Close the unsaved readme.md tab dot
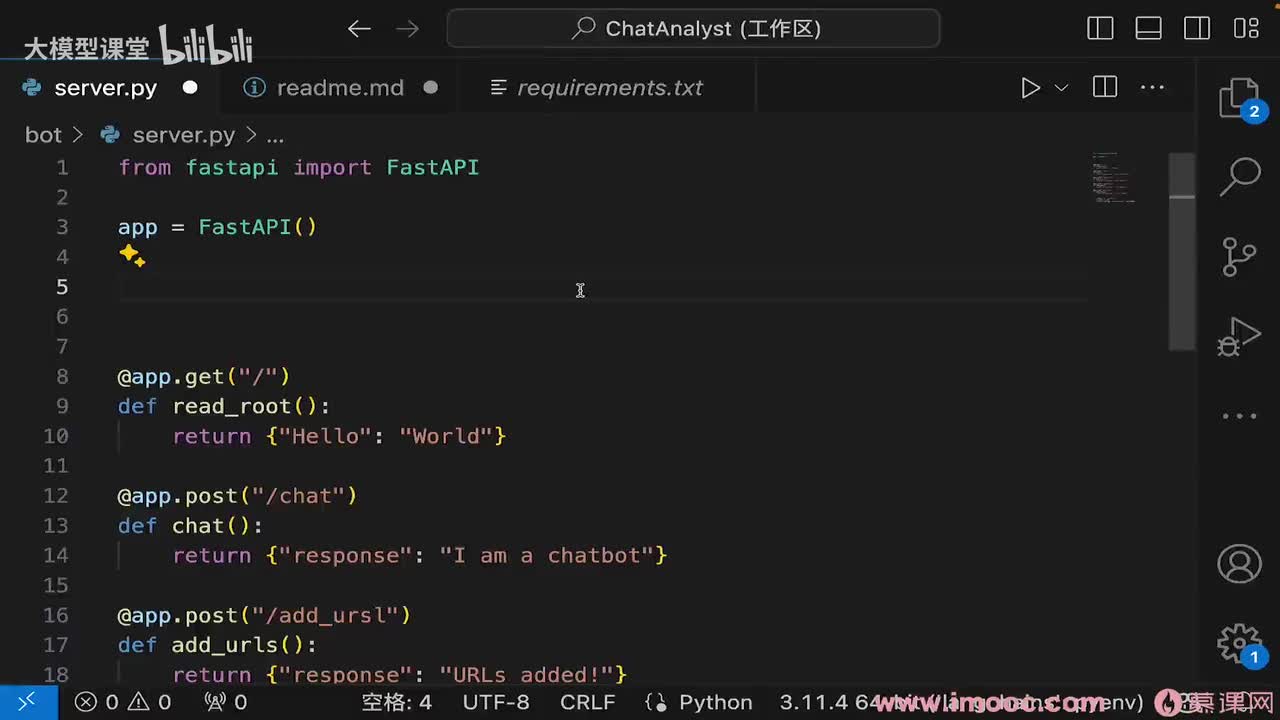 (x=431, y=88)
